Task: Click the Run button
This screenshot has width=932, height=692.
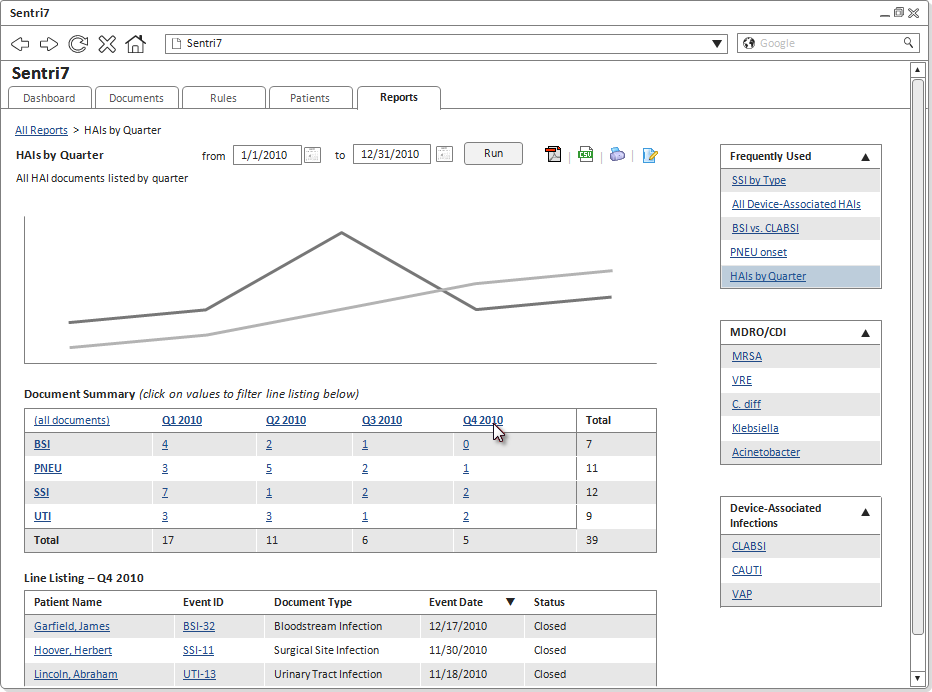Action: point(493,153)
